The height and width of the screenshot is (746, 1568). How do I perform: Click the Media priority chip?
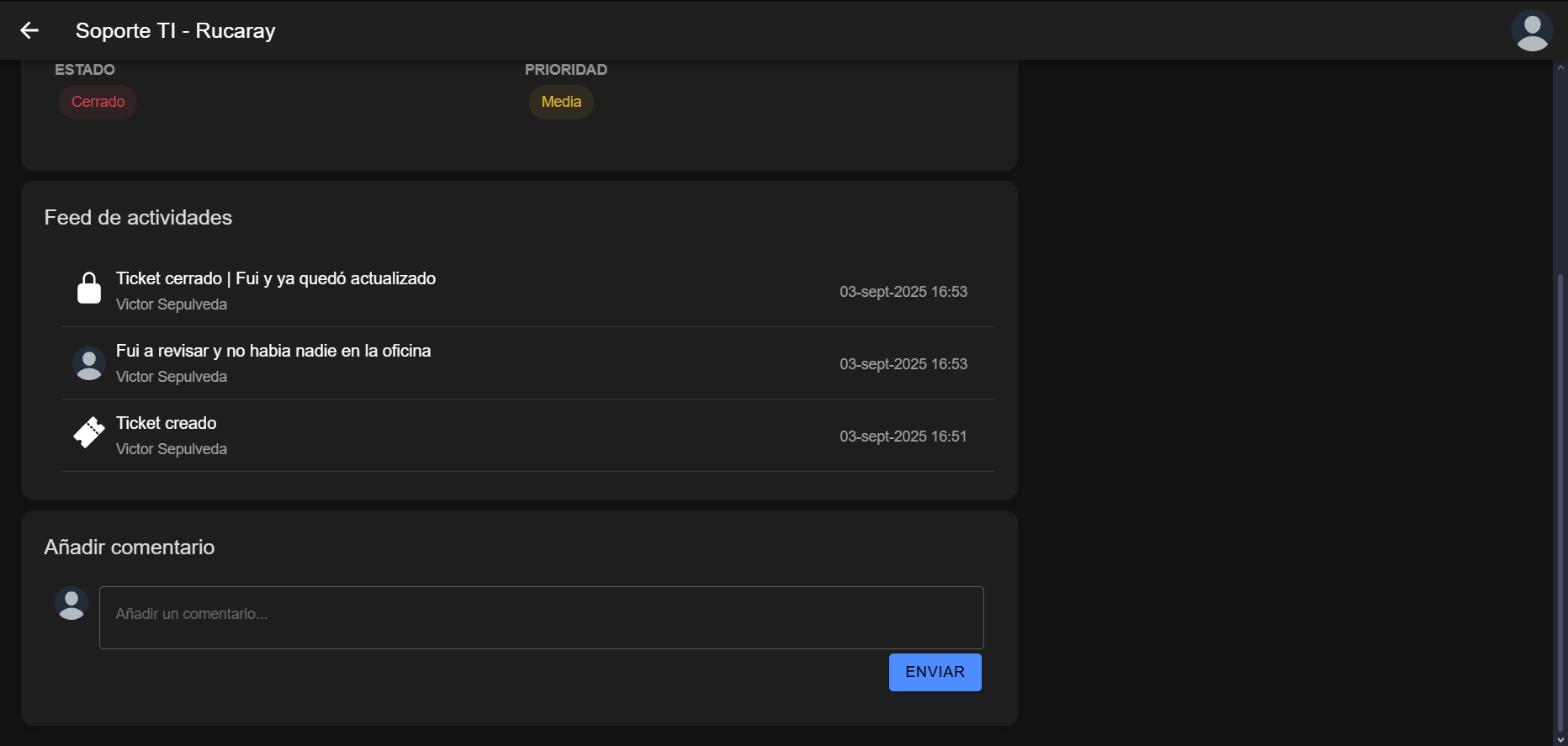pyautogui.click(x=561, y=102)
